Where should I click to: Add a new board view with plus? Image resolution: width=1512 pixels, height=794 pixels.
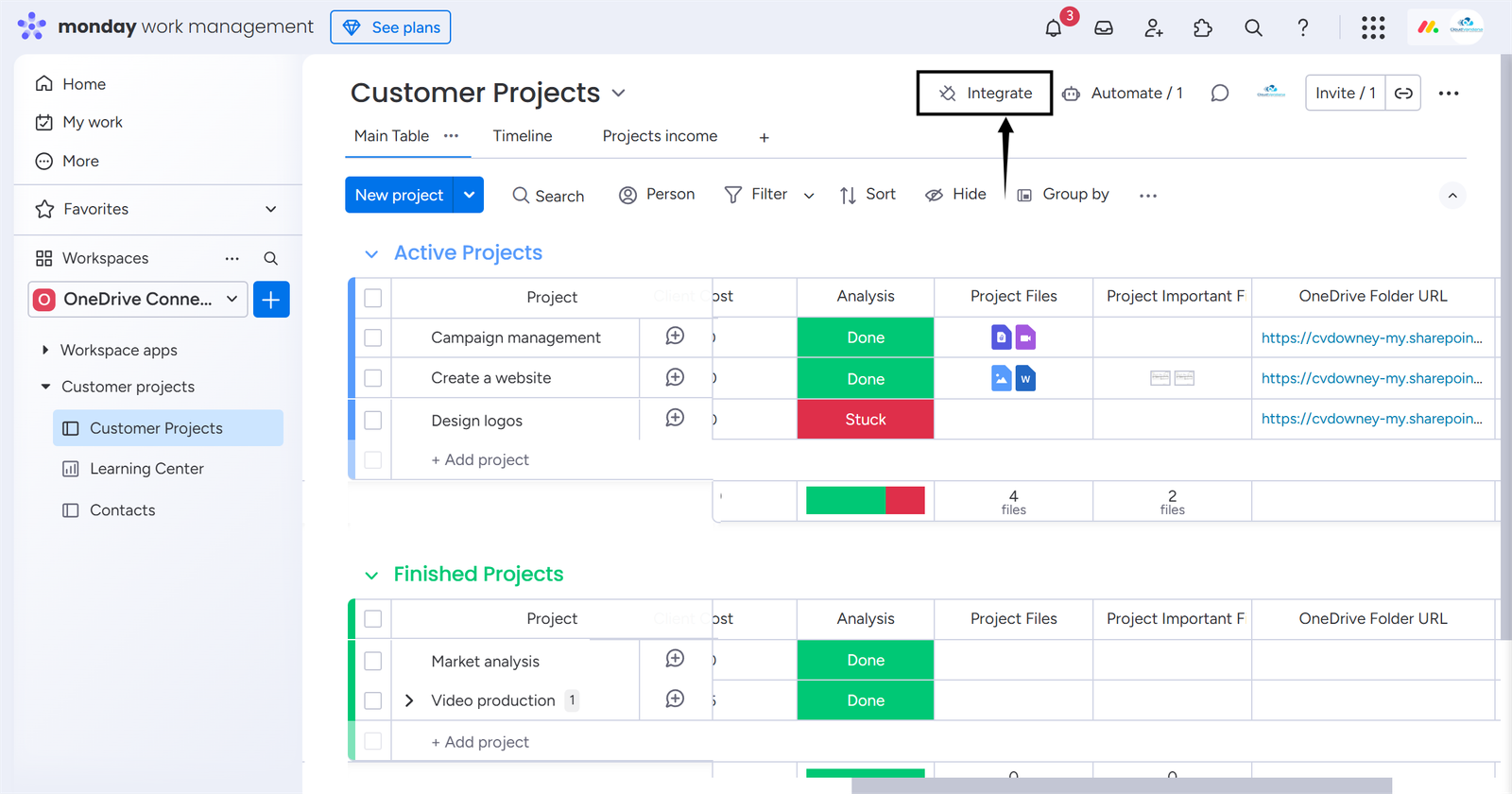764,138
